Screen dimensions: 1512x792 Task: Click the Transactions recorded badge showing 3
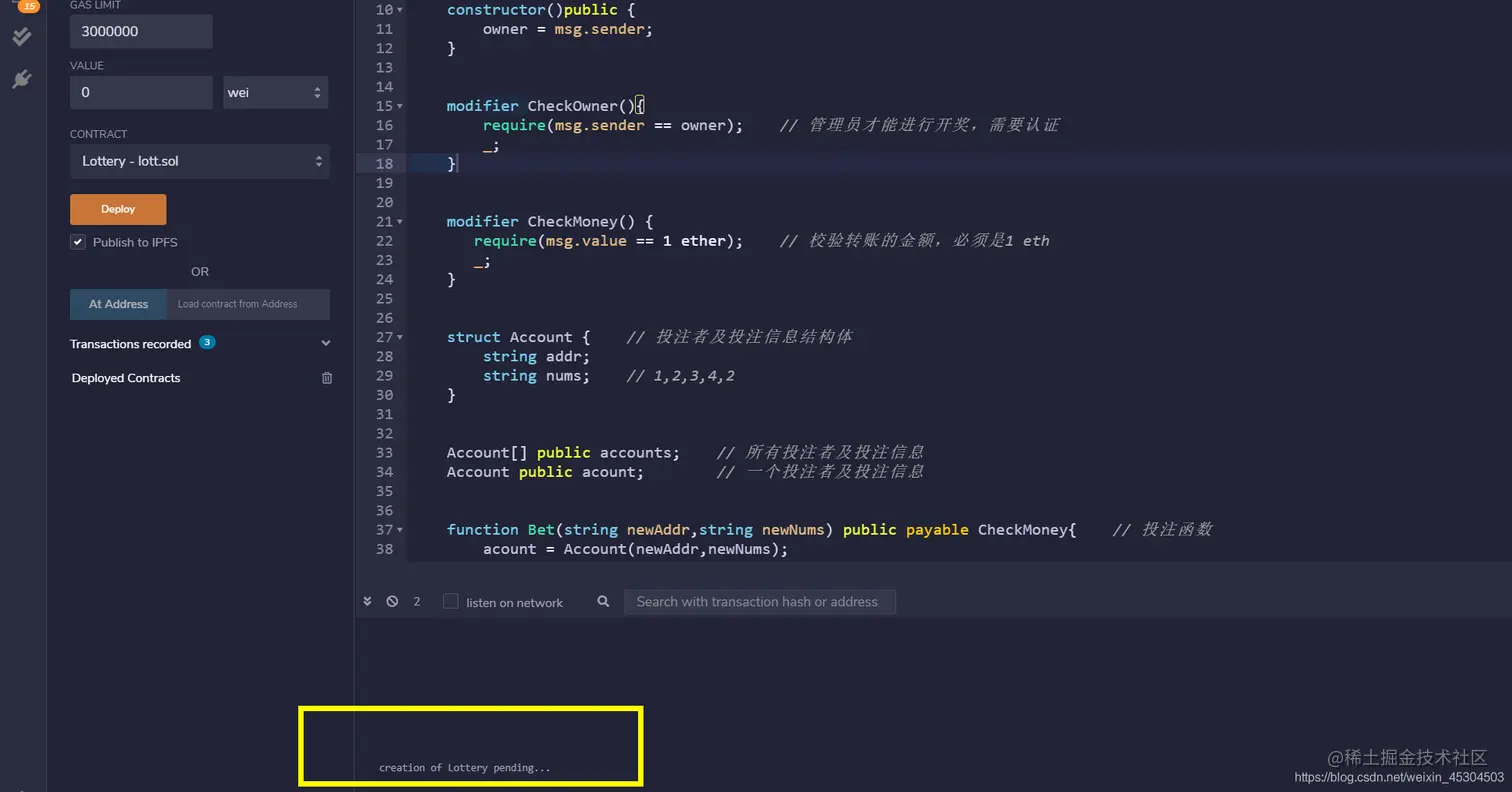point(207,342)
